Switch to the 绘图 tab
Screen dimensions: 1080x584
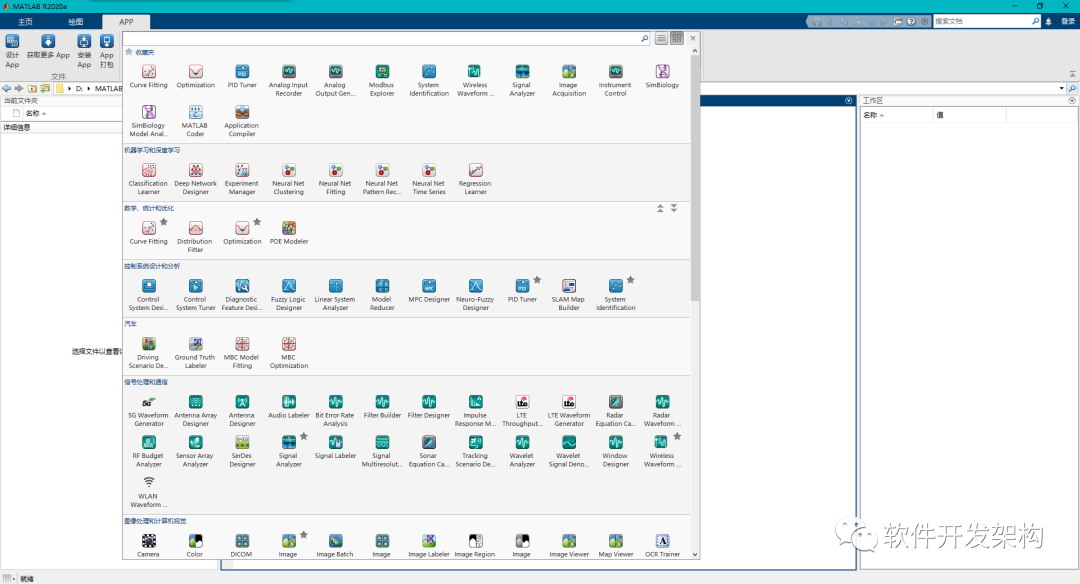(76, 22)
